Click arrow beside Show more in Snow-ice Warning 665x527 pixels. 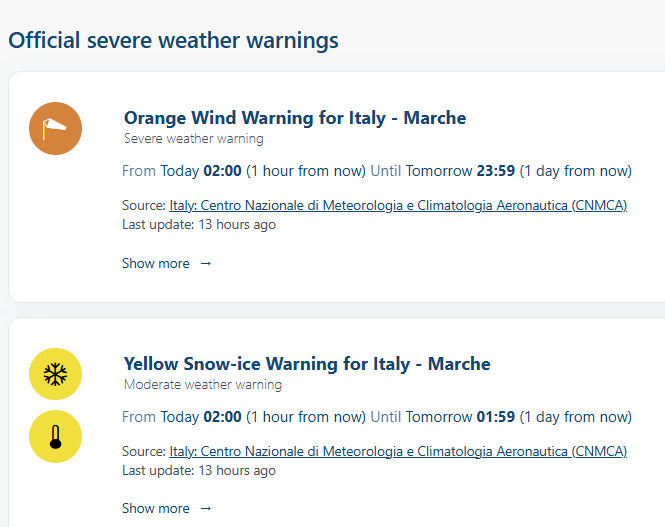tap(206, 509)
